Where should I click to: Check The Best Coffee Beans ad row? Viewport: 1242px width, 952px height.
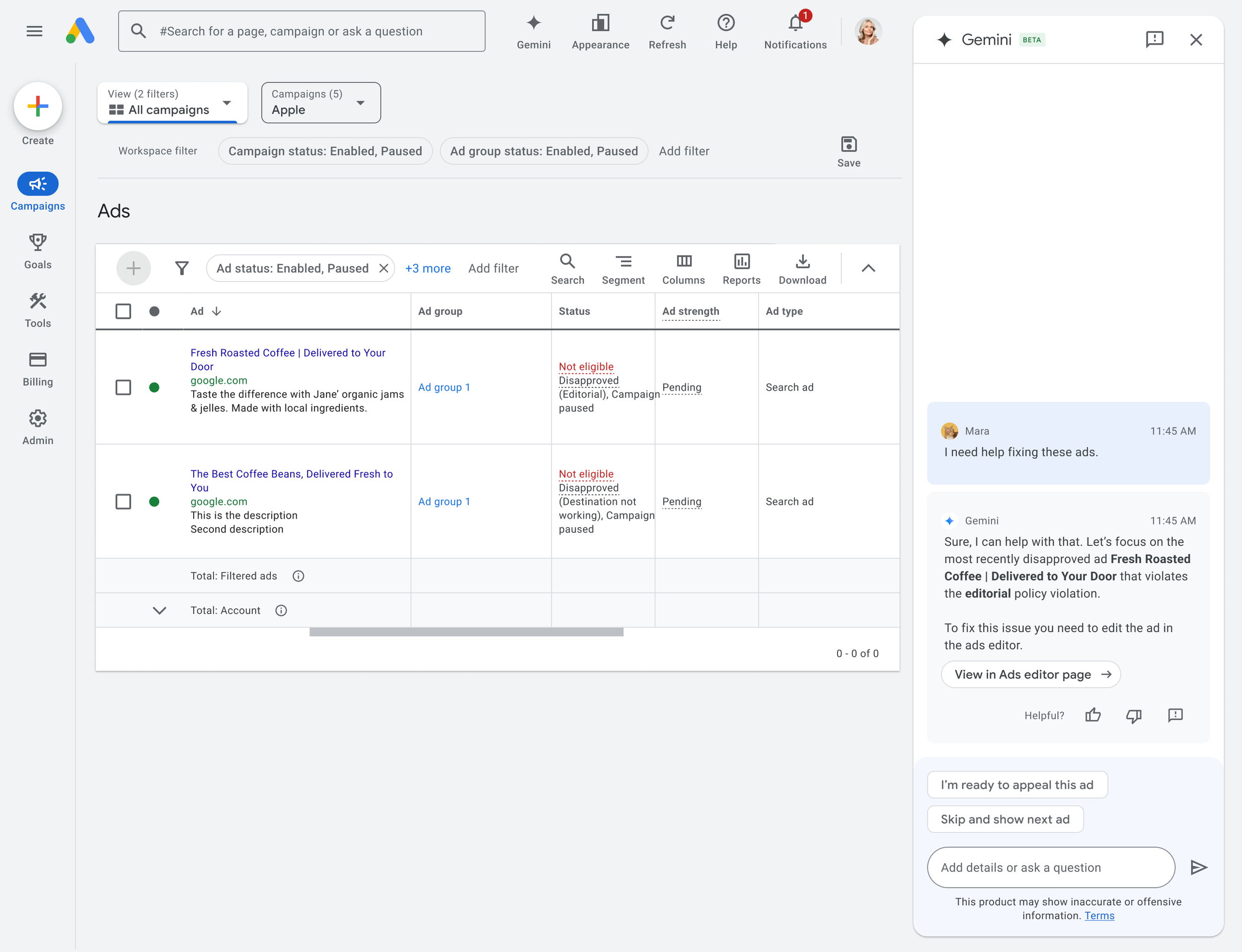point(123,502)
